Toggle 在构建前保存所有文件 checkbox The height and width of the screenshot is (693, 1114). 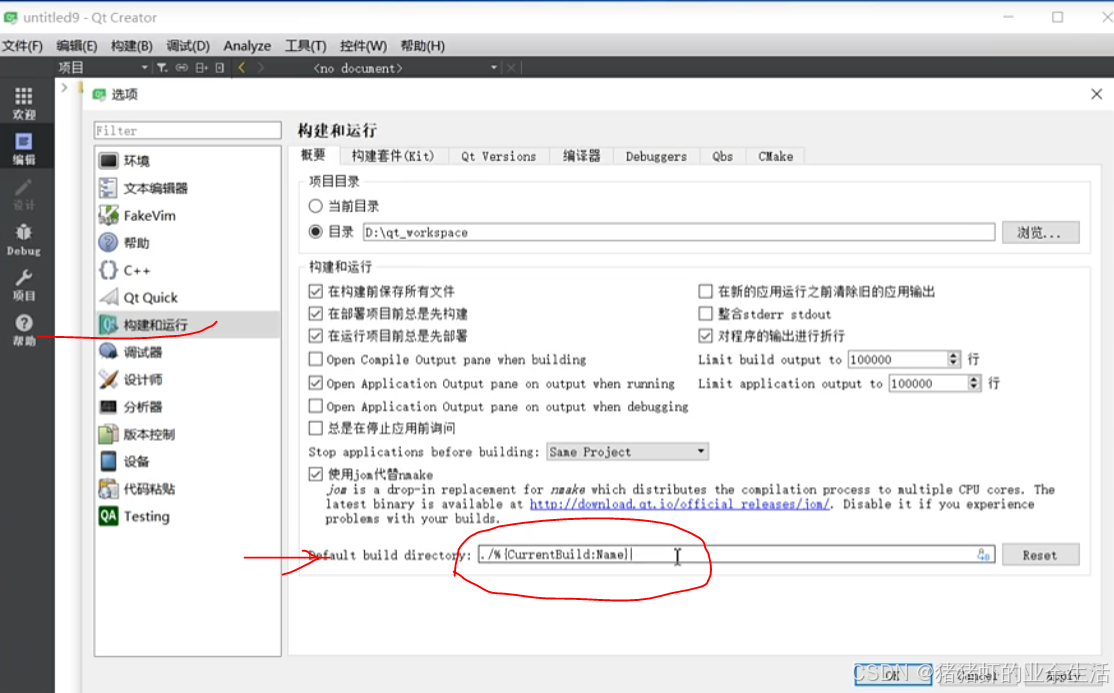pos(315,291)
